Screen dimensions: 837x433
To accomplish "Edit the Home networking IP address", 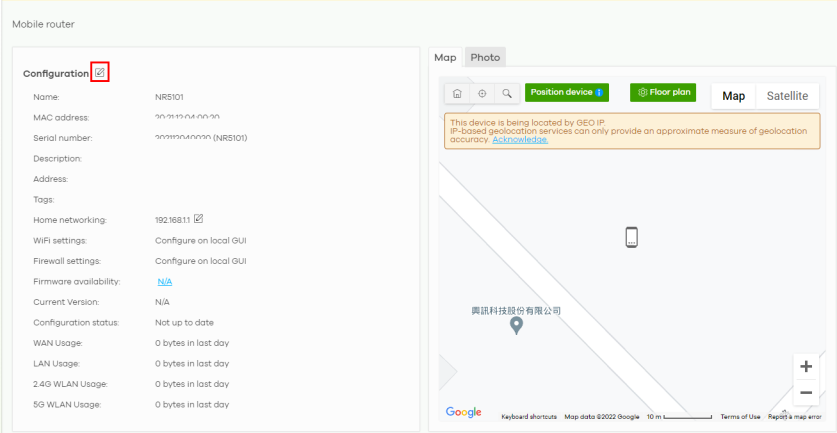I will (199, 219).
